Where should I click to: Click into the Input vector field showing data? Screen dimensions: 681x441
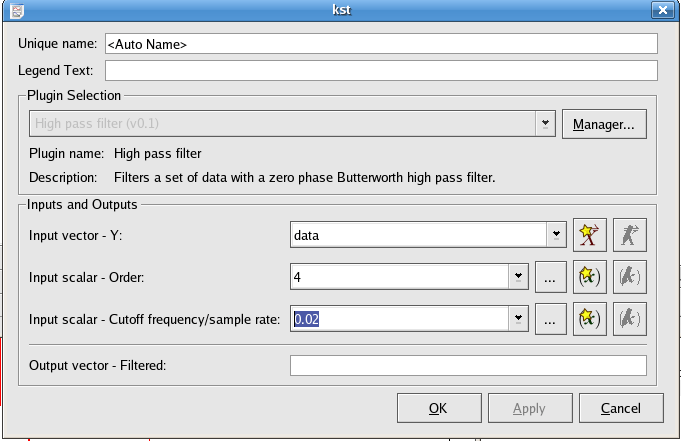(418, 235)
